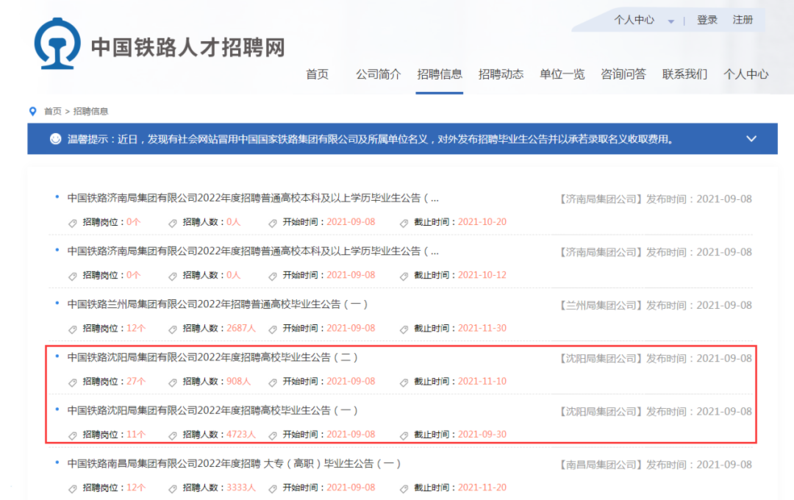This screenshot has height=500, width=794.
Task: Click tag icon beside 截止时间 2021-09-30
Action: [404, 436]
